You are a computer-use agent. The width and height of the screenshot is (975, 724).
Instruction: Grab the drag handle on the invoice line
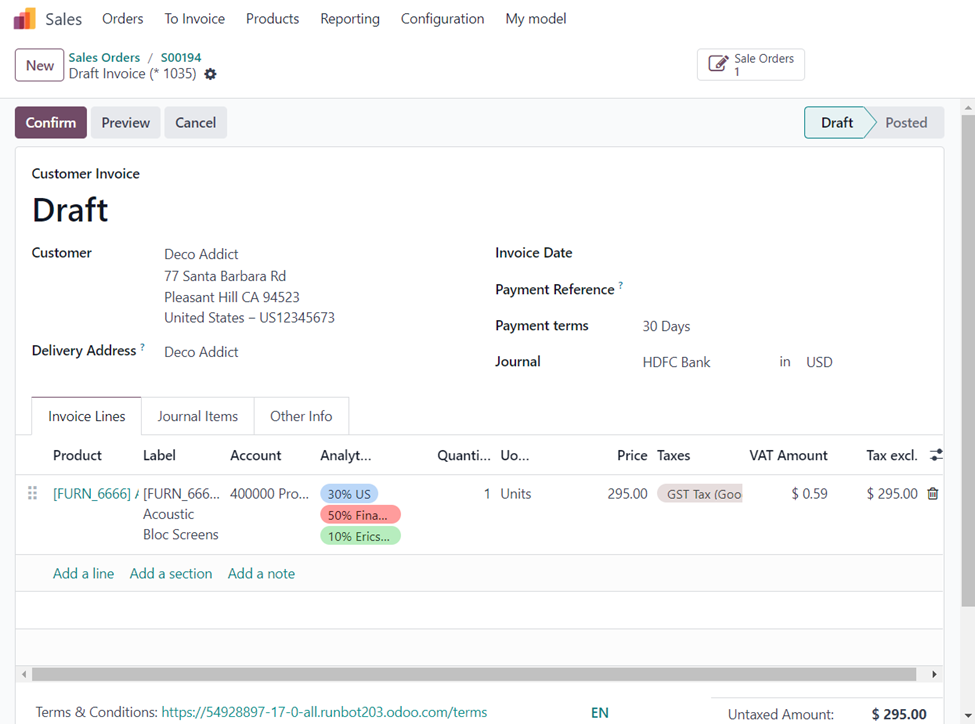pos(32,494)
